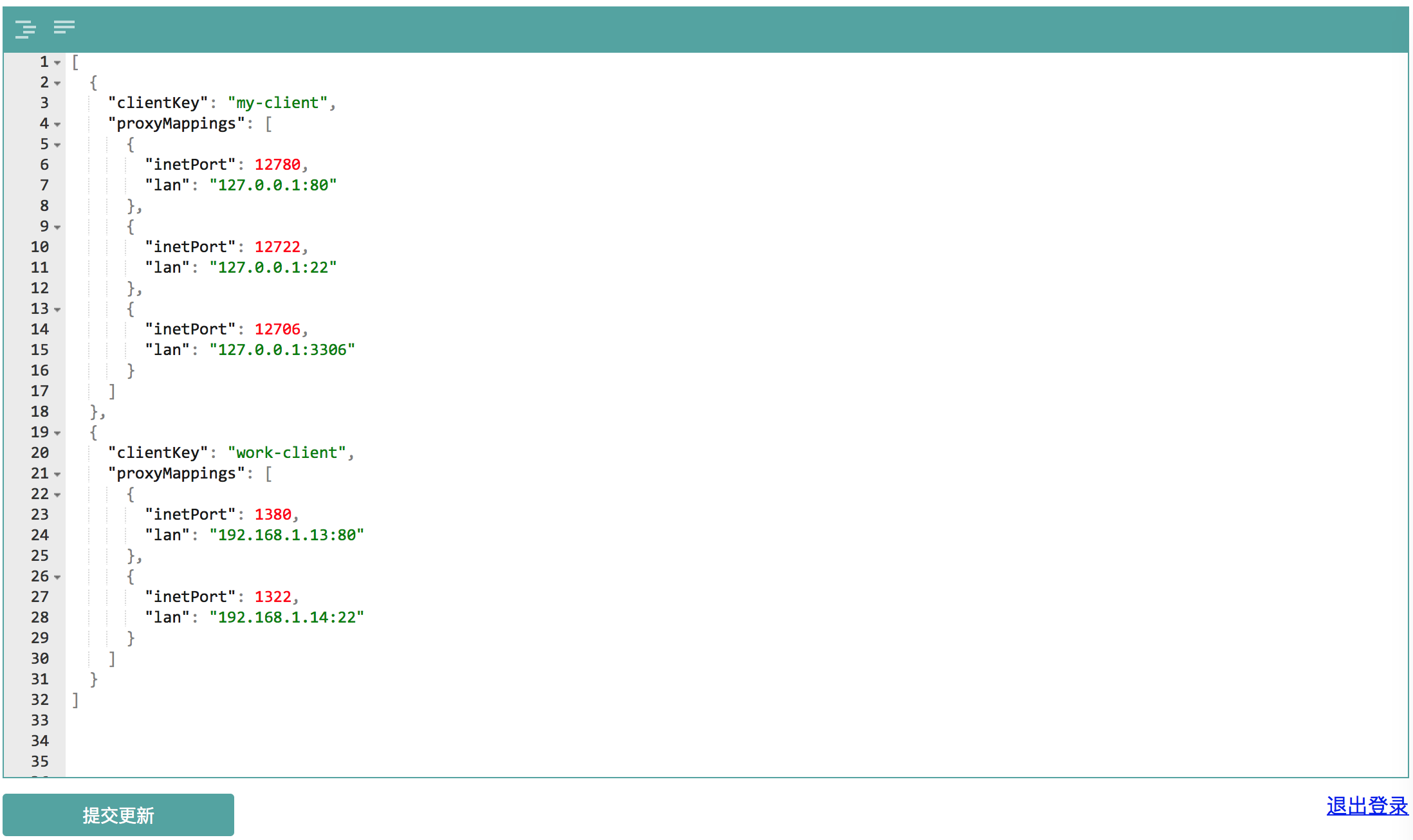The image size is (1413, 840).
Task: Fold the object starting at line 2
Action: coord(58,83)
